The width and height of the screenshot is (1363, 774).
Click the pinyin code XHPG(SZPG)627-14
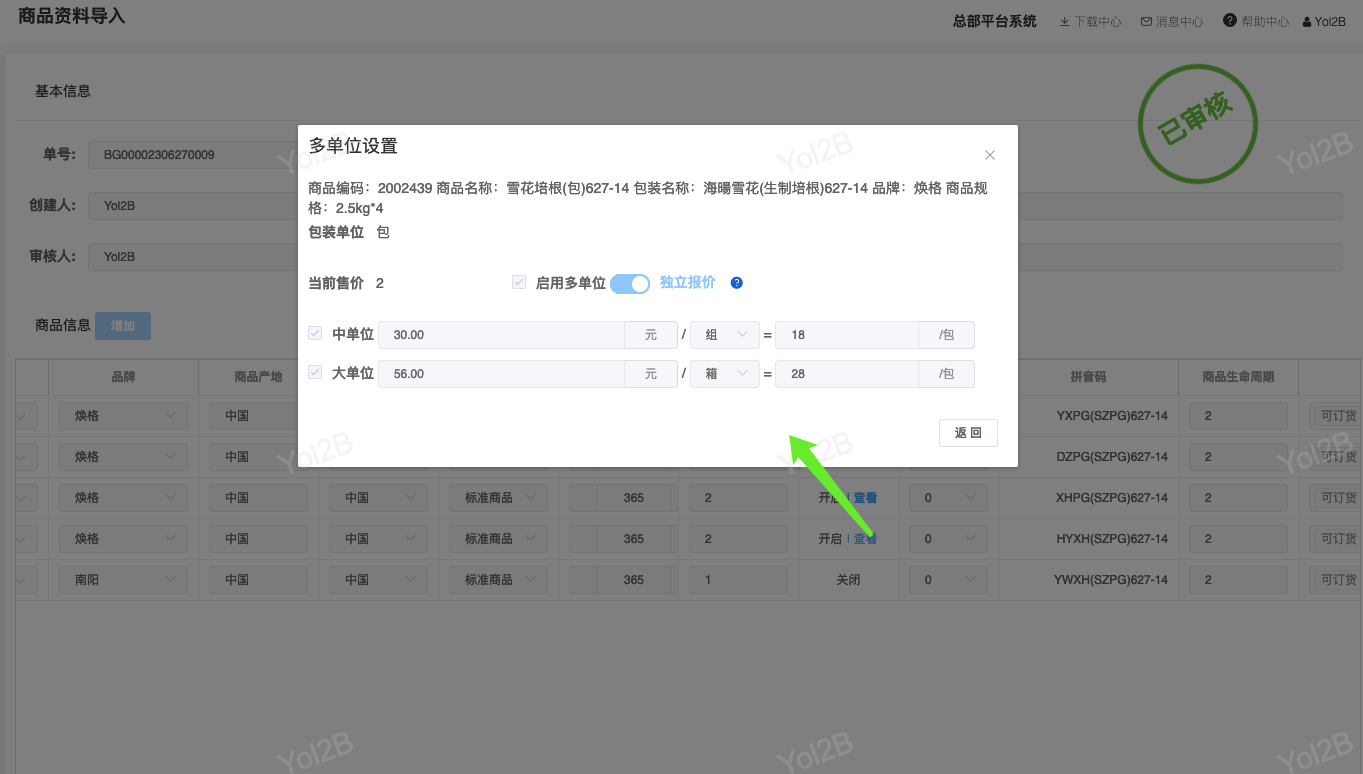tap(1112, 498)
